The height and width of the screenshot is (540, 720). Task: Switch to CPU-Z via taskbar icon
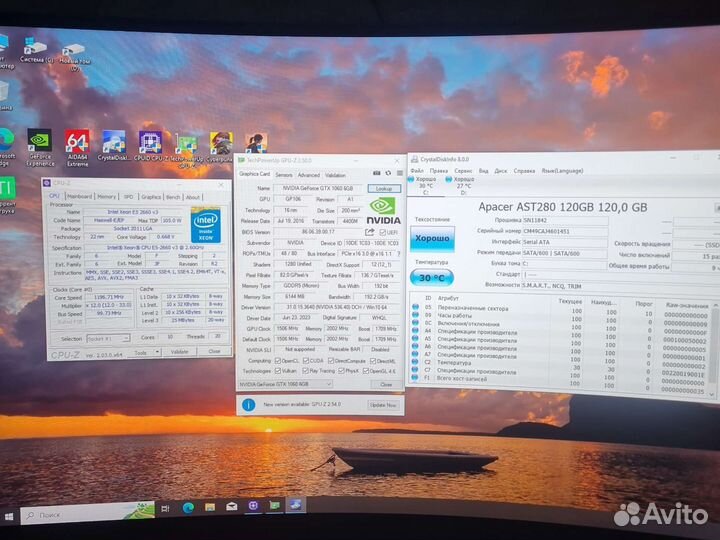253,506
